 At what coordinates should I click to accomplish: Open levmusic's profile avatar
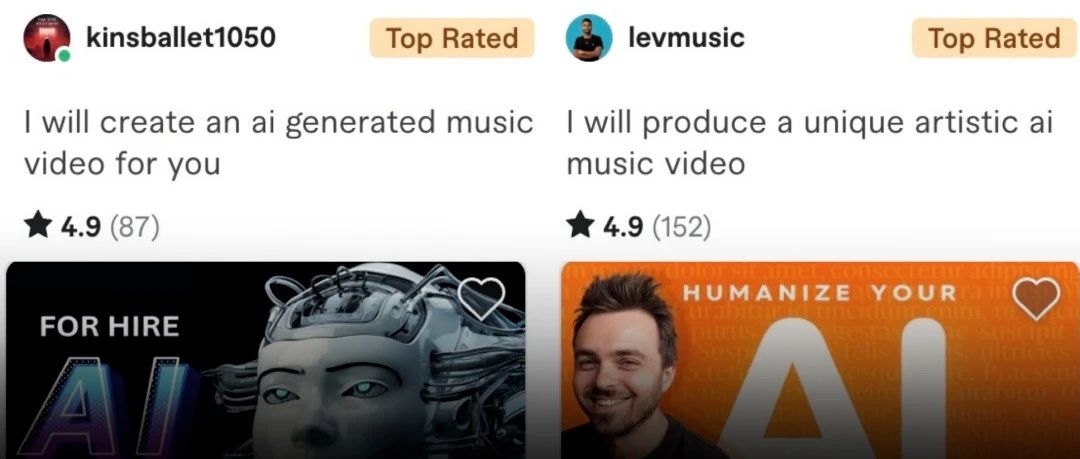click(x=588, y=38)
